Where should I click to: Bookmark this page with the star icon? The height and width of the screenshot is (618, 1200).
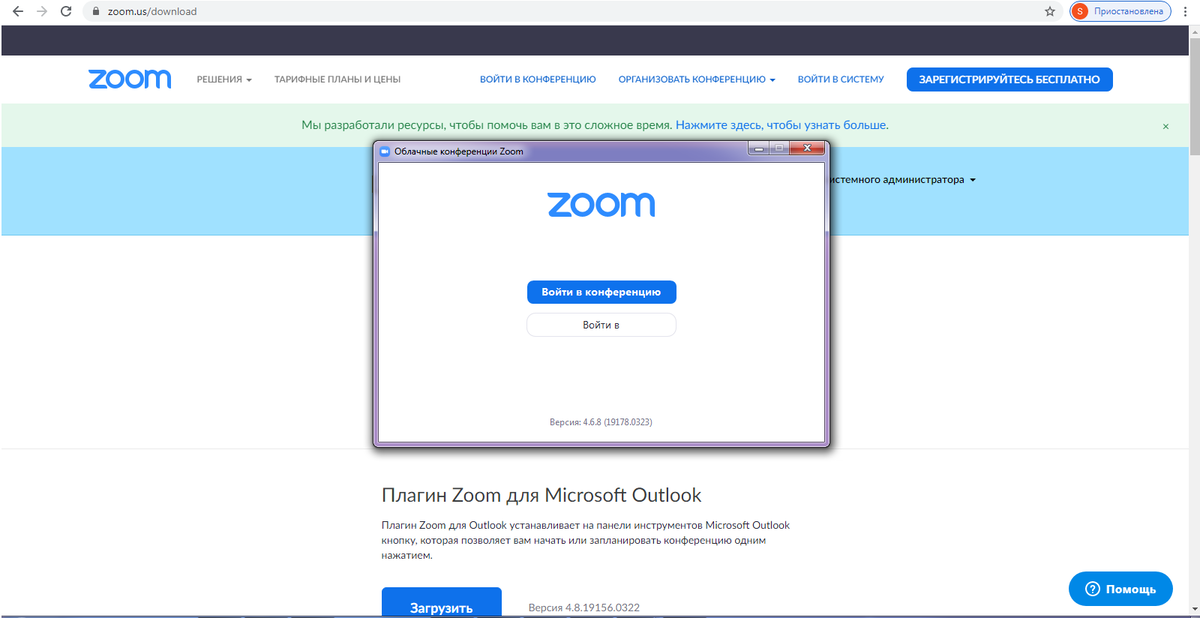click(1049, 12)
